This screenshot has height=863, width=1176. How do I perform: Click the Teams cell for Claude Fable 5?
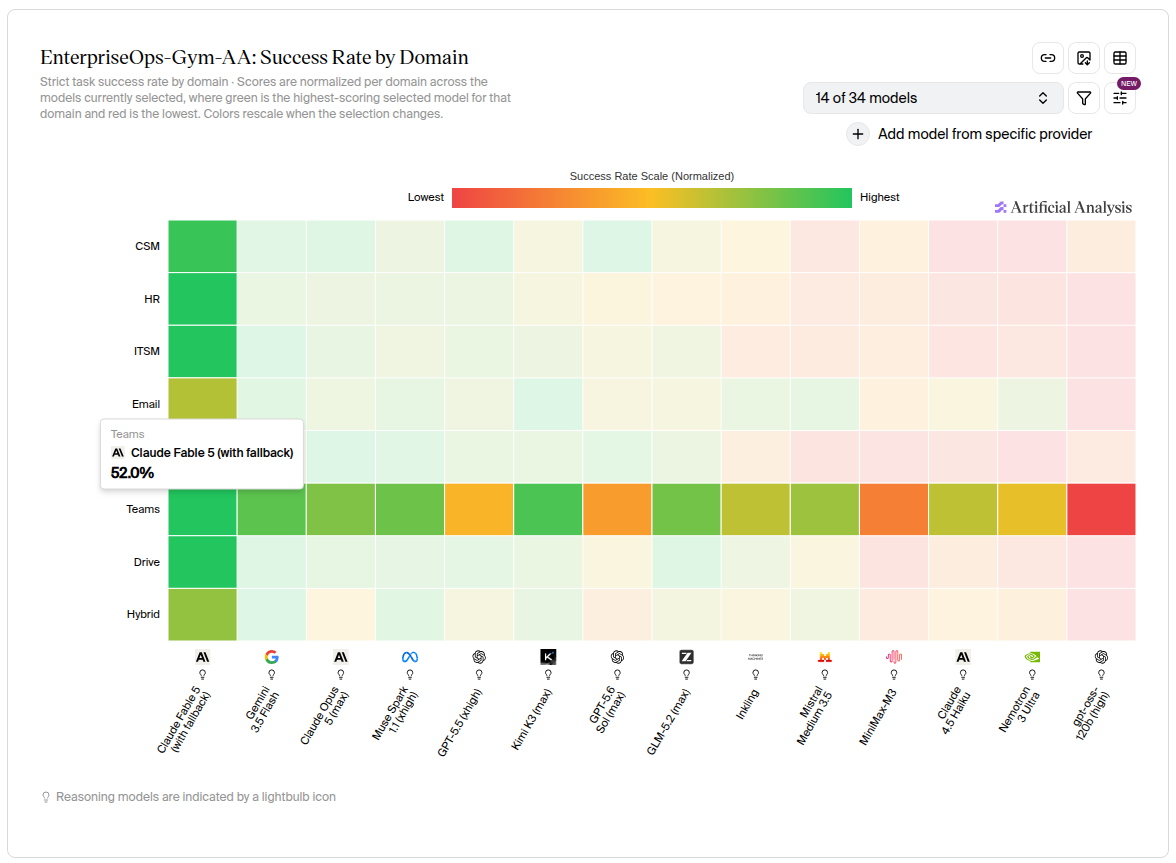click(x=202, y=513)
